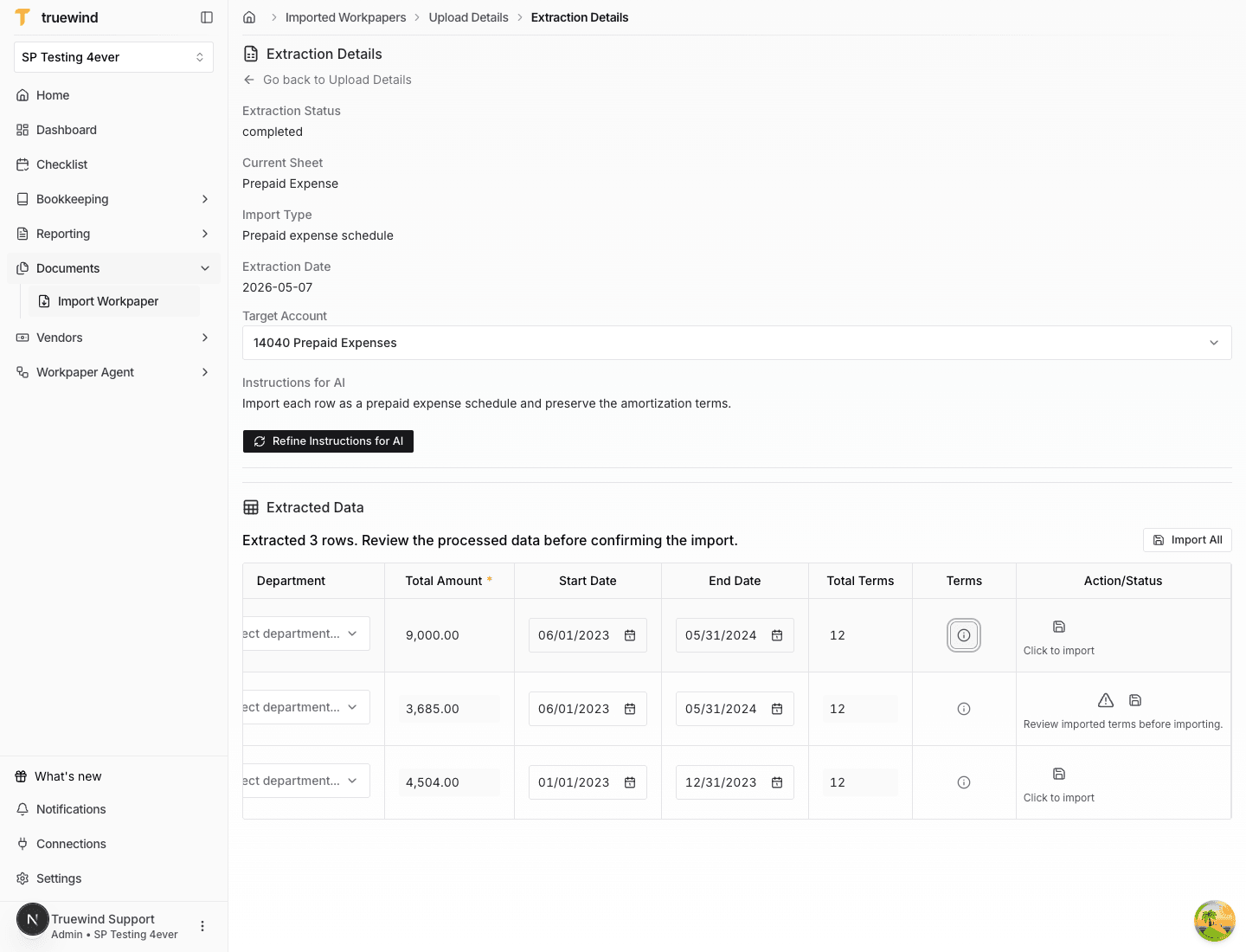
Task: Expand the Bookkeeping menu
Action: [113, 199]
